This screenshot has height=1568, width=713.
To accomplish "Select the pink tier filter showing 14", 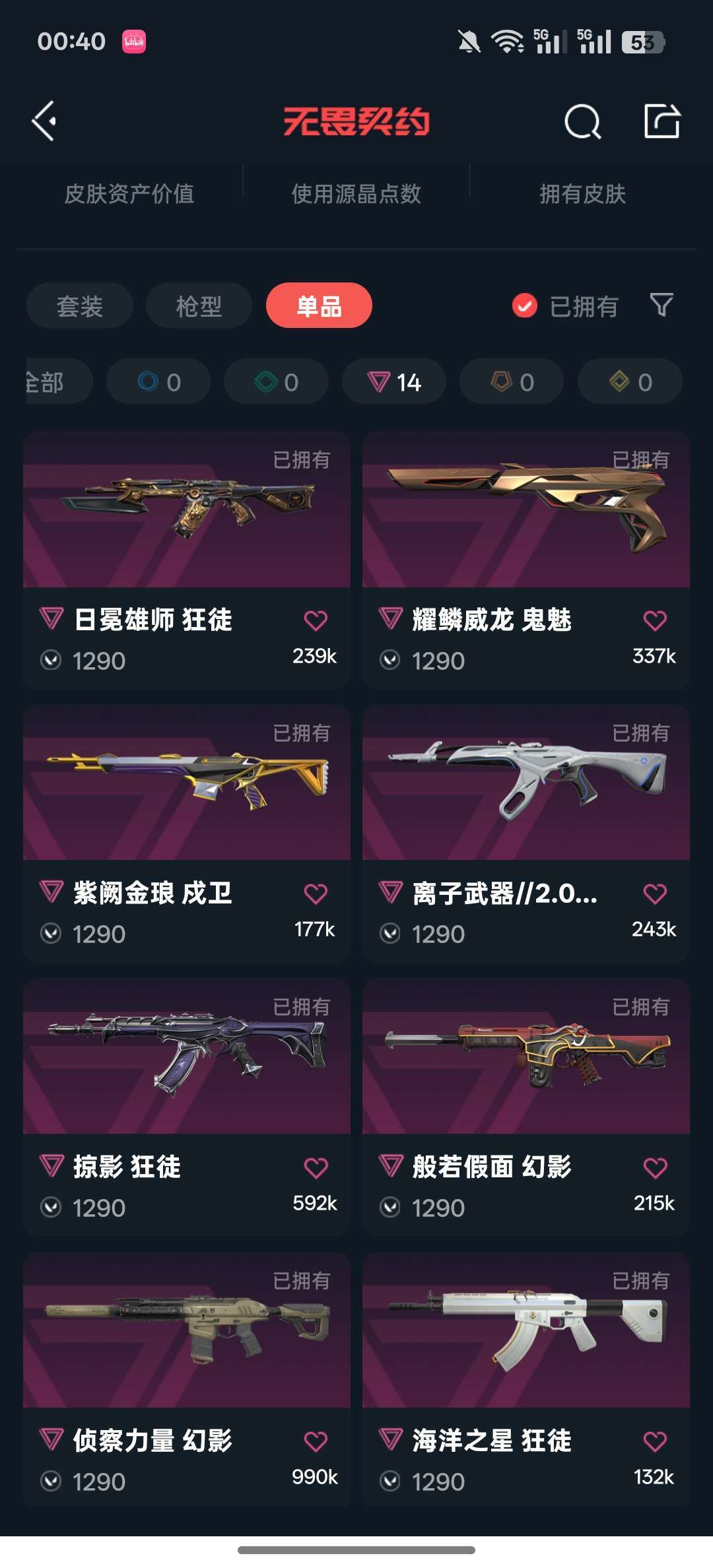I will (x=394, y=381).
